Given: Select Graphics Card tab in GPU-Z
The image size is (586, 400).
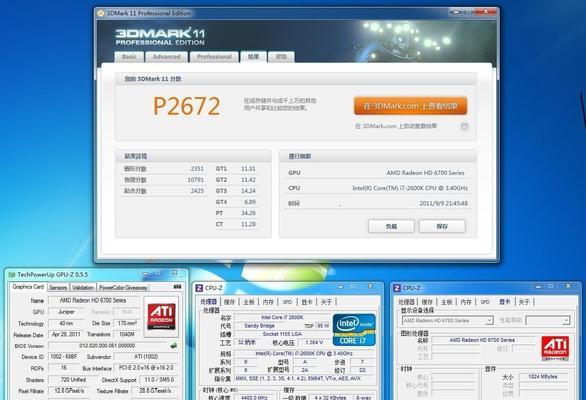Looking at the screenshot, I should 28,287.
